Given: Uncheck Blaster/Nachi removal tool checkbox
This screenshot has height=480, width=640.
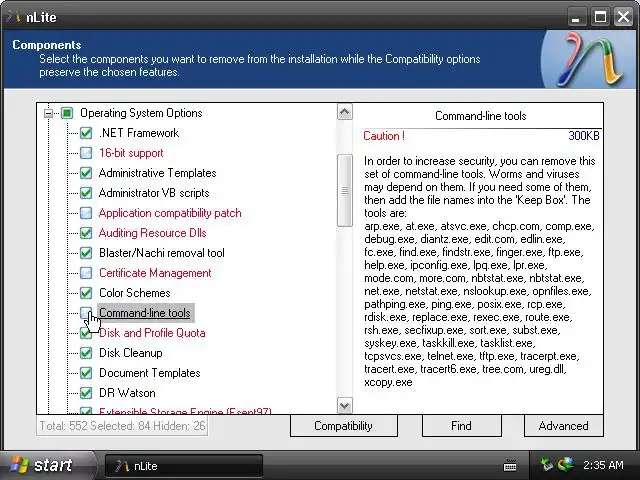Looking at the screenshot, I should [x=86, y=253].
